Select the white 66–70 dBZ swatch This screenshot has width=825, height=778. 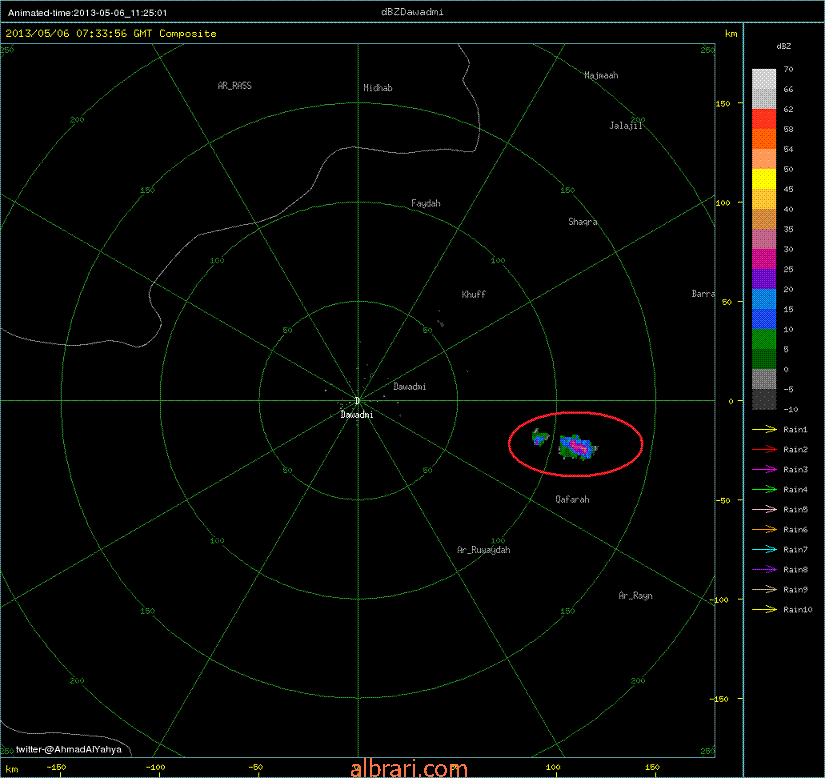pyautogui.click(x=764, y=79)
